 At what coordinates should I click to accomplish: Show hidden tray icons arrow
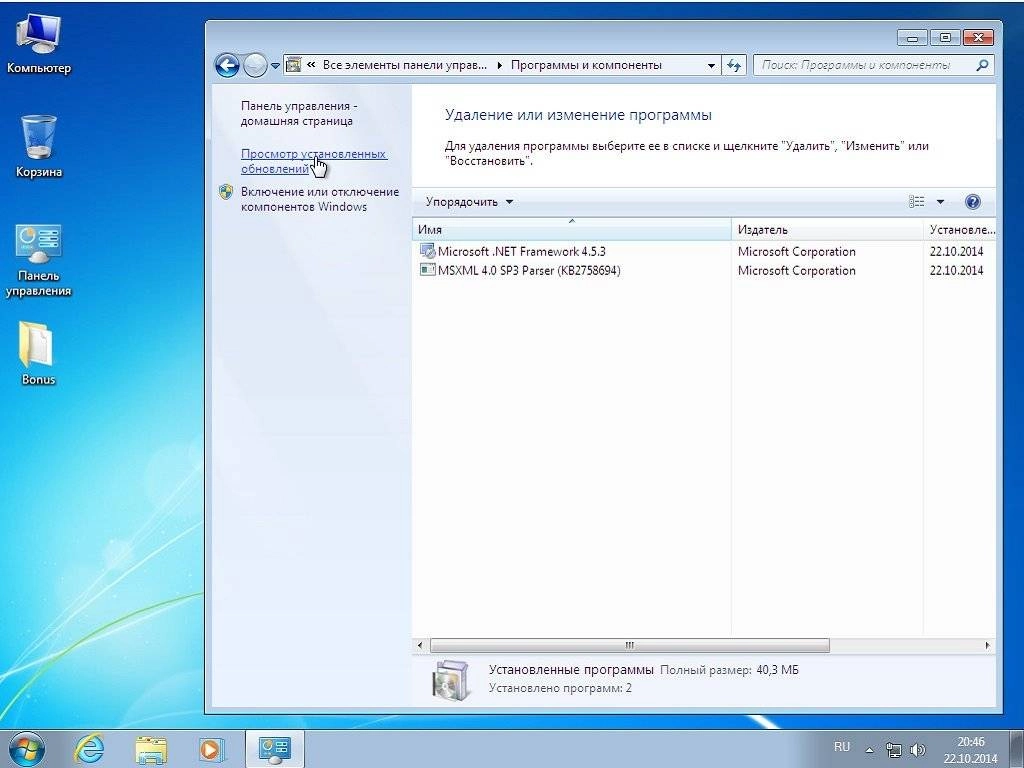(x=869, y=750)
